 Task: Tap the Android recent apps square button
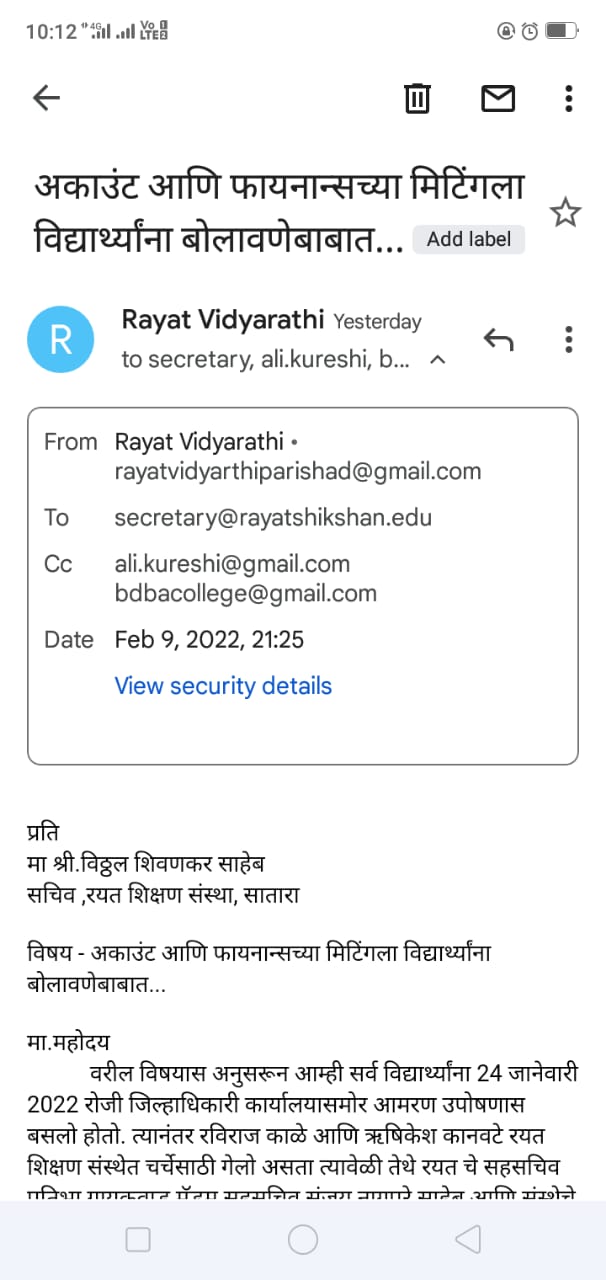tap(138, 1240)
